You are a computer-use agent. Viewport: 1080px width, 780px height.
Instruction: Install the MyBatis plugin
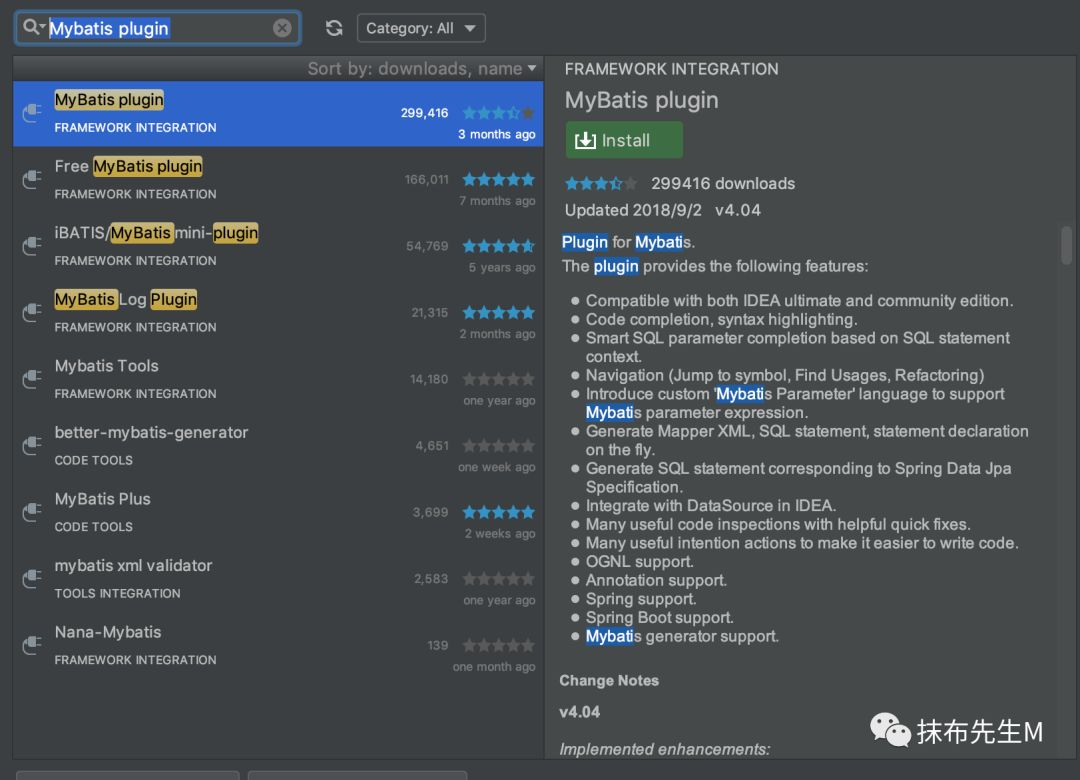[x=624, y=140]
